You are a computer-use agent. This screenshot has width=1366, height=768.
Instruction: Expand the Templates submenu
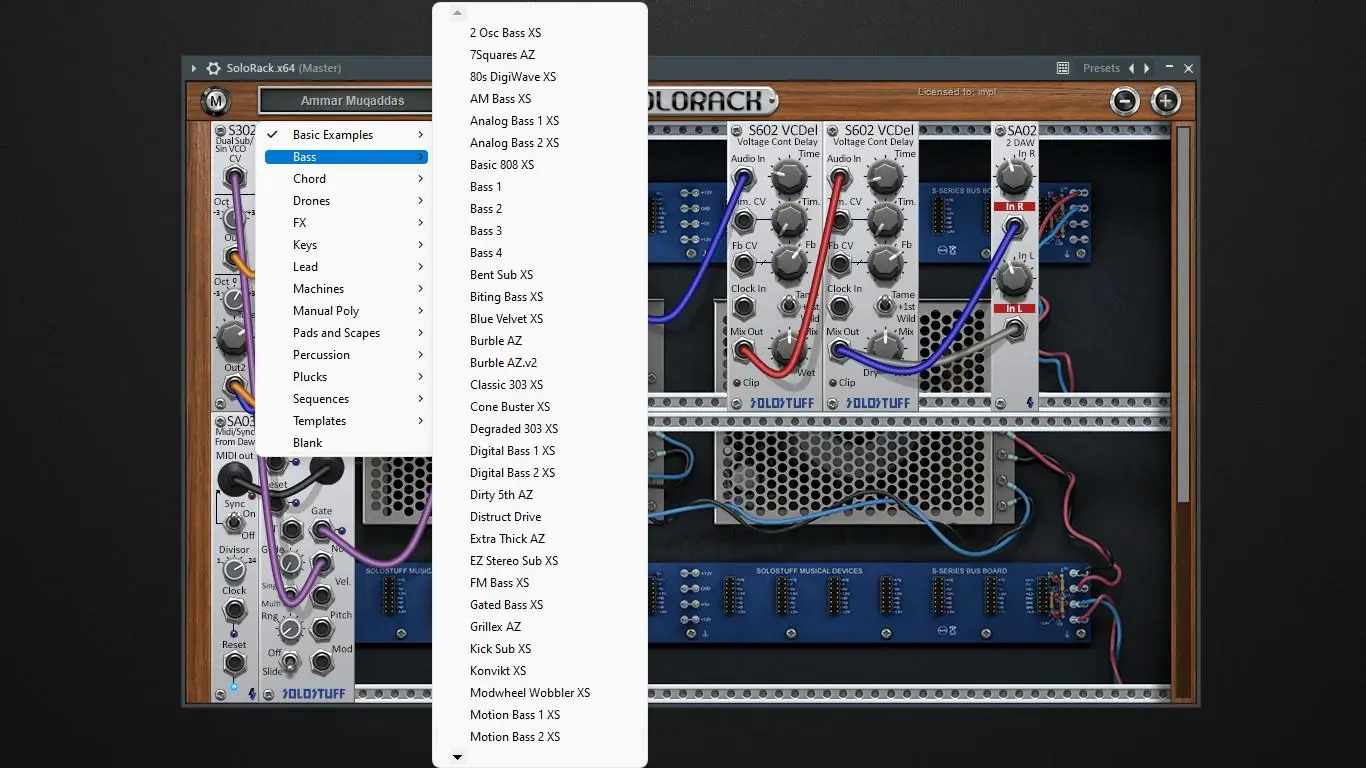tap(346, 421)
